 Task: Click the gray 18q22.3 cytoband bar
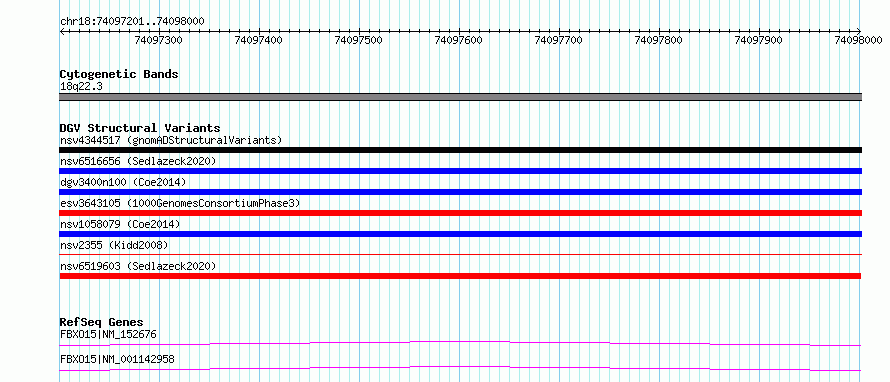pos(460,97)
